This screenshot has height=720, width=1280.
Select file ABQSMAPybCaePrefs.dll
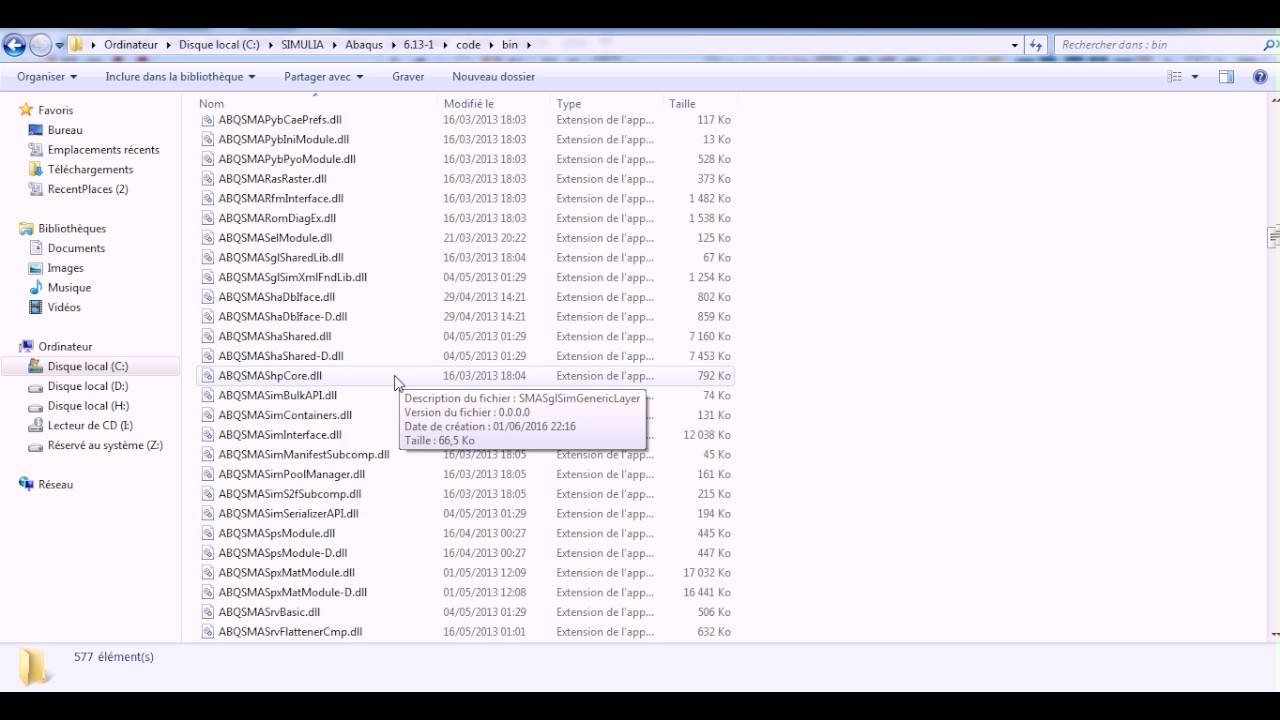click(x=280, y=120)
